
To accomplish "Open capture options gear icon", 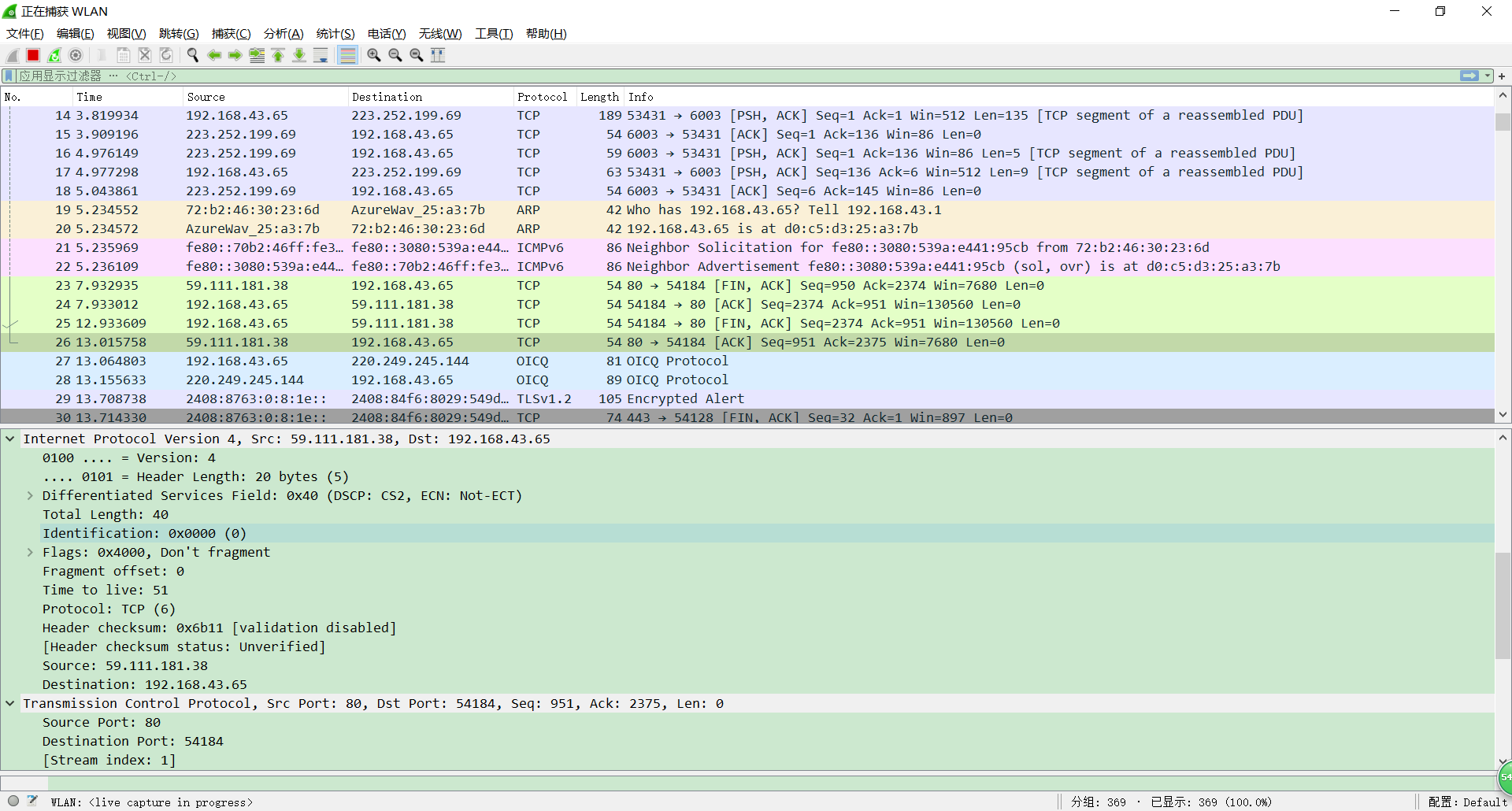I will click(x=76, y=55).
